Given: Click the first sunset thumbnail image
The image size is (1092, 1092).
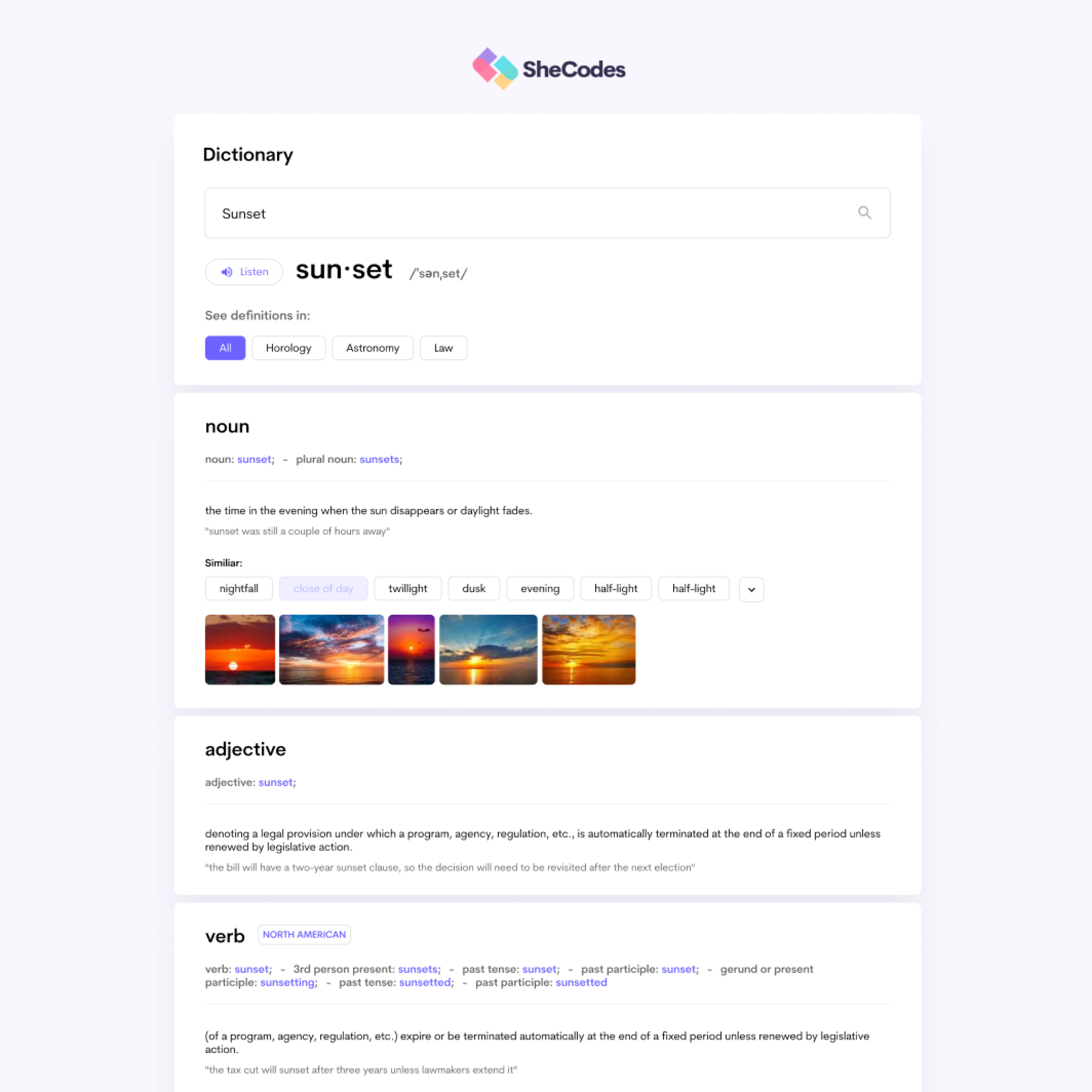Looking at the screenshot, I should 239,648.
